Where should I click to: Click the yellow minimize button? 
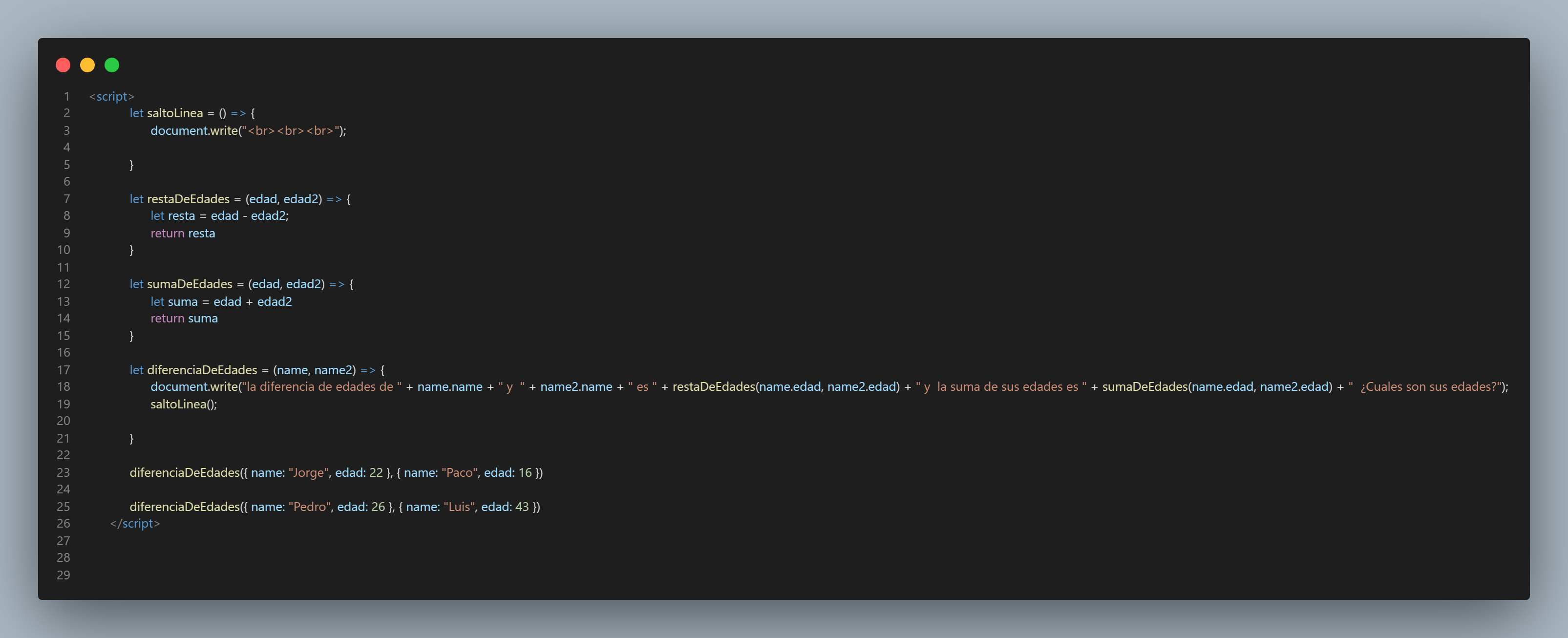click(x=87, y=64)
